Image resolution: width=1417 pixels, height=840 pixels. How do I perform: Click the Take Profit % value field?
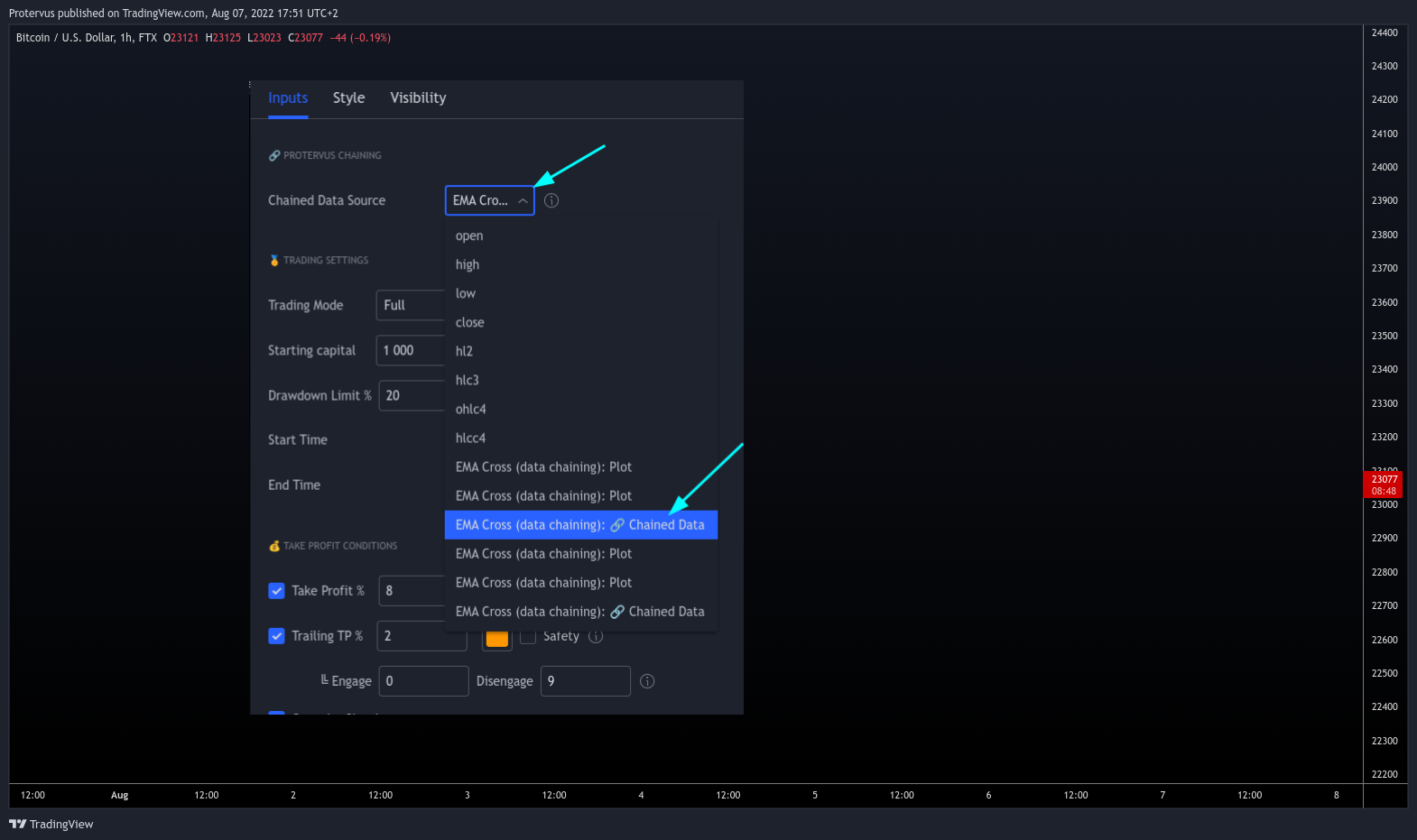(x=412, y=591)
